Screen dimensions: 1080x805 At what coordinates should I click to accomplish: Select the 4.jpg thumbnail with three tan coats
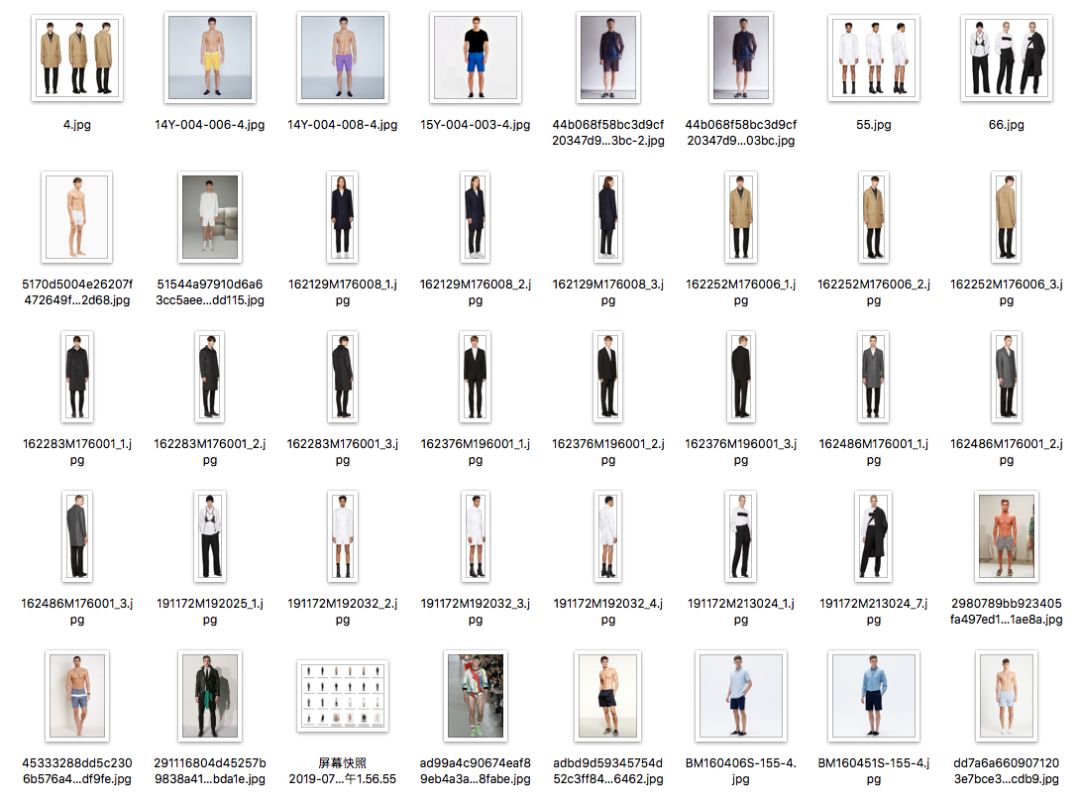coord(77,58)
